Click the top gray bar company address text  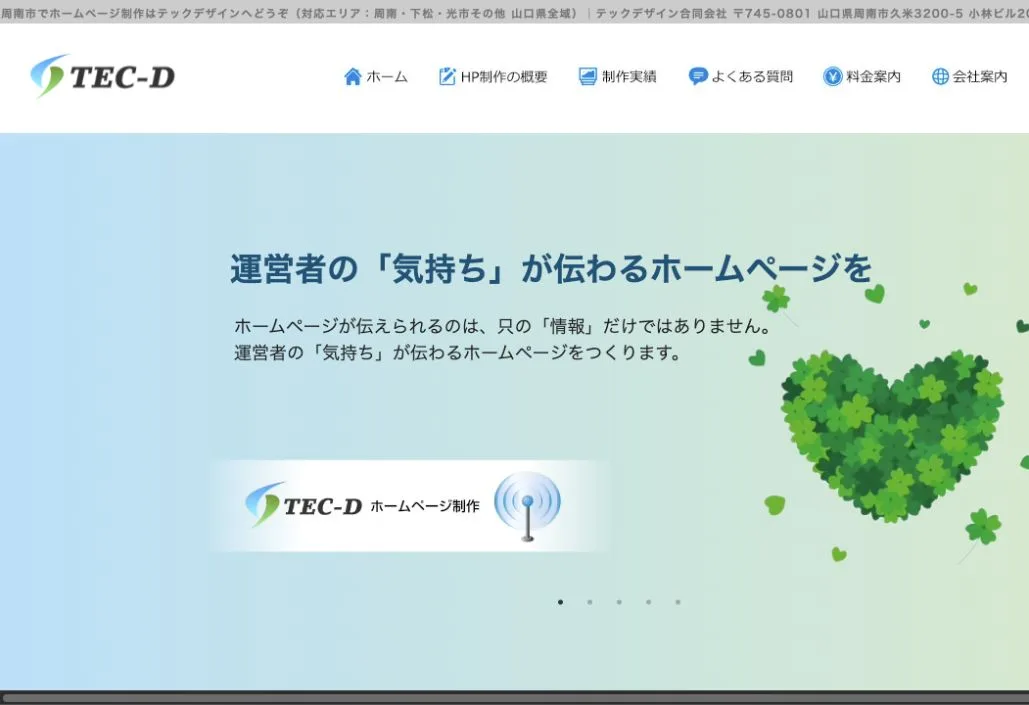(x=812, y=13)
